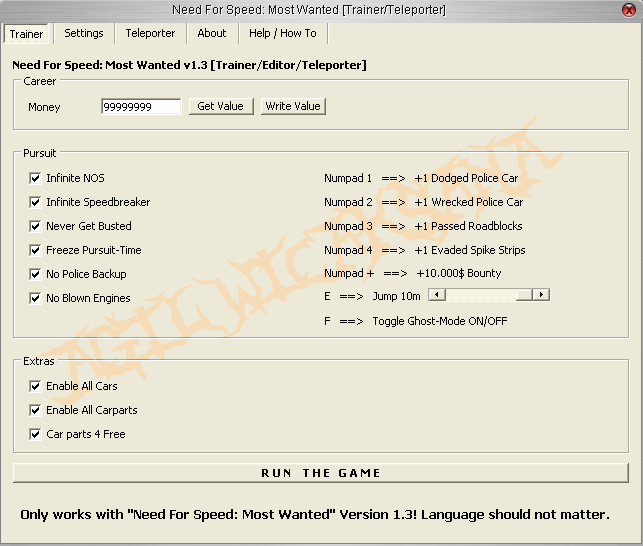
Task: Click the 'Money' label
Action: (x=44, y=107)
